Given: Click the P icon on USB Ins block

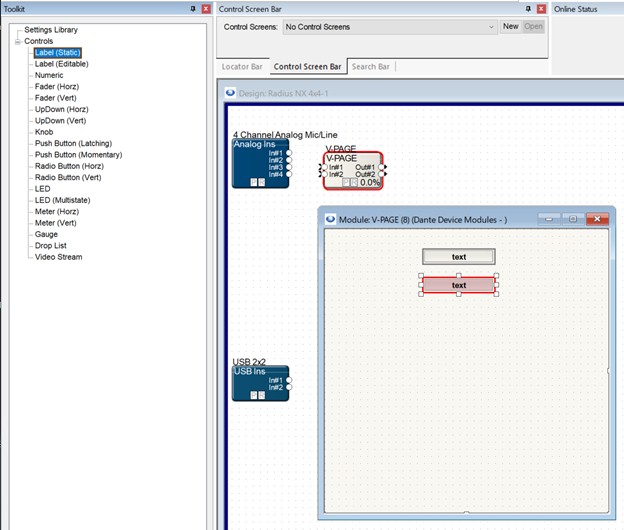Looking at the screenshot, I should pos(254,395).
